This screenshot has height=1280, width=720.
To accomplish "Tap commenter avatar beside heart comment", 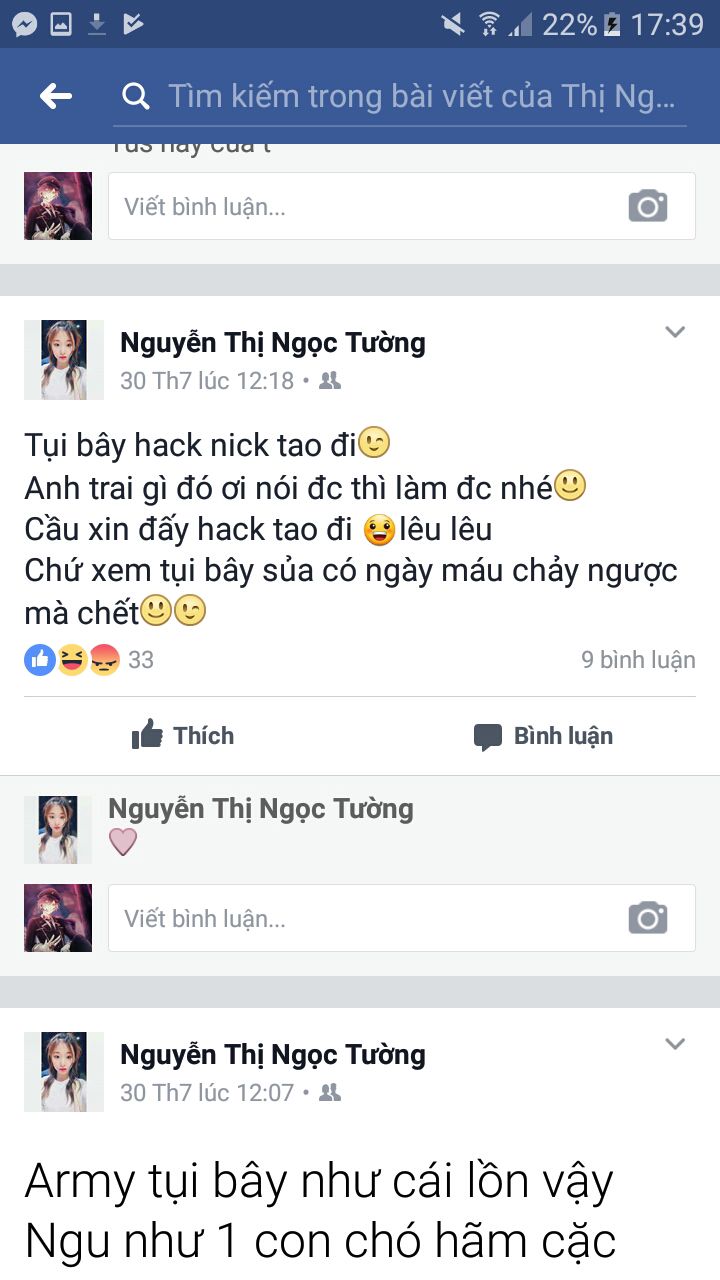I will [x=58, y=830].
